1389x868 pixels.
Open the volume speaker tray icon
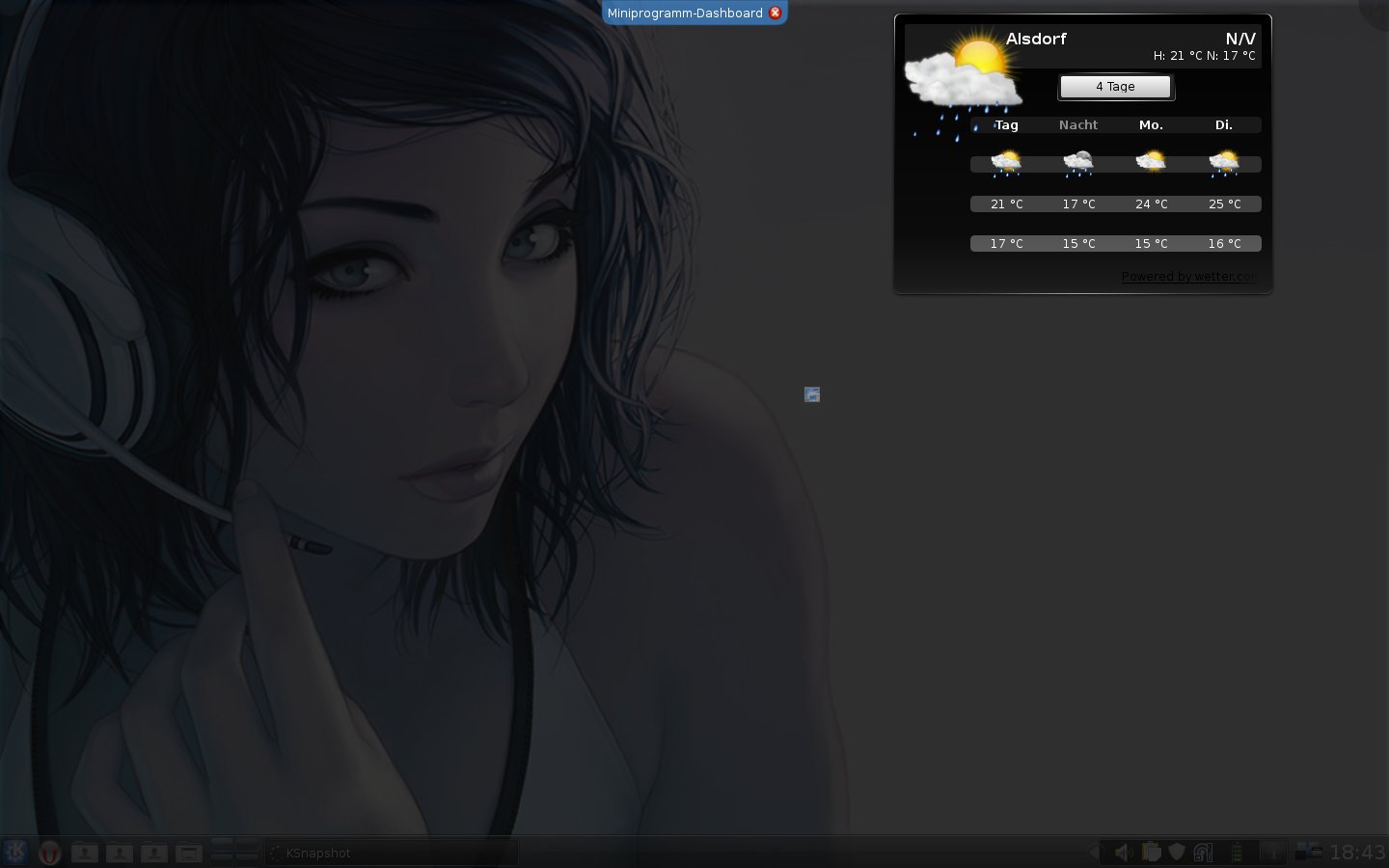pos(1123,853)
